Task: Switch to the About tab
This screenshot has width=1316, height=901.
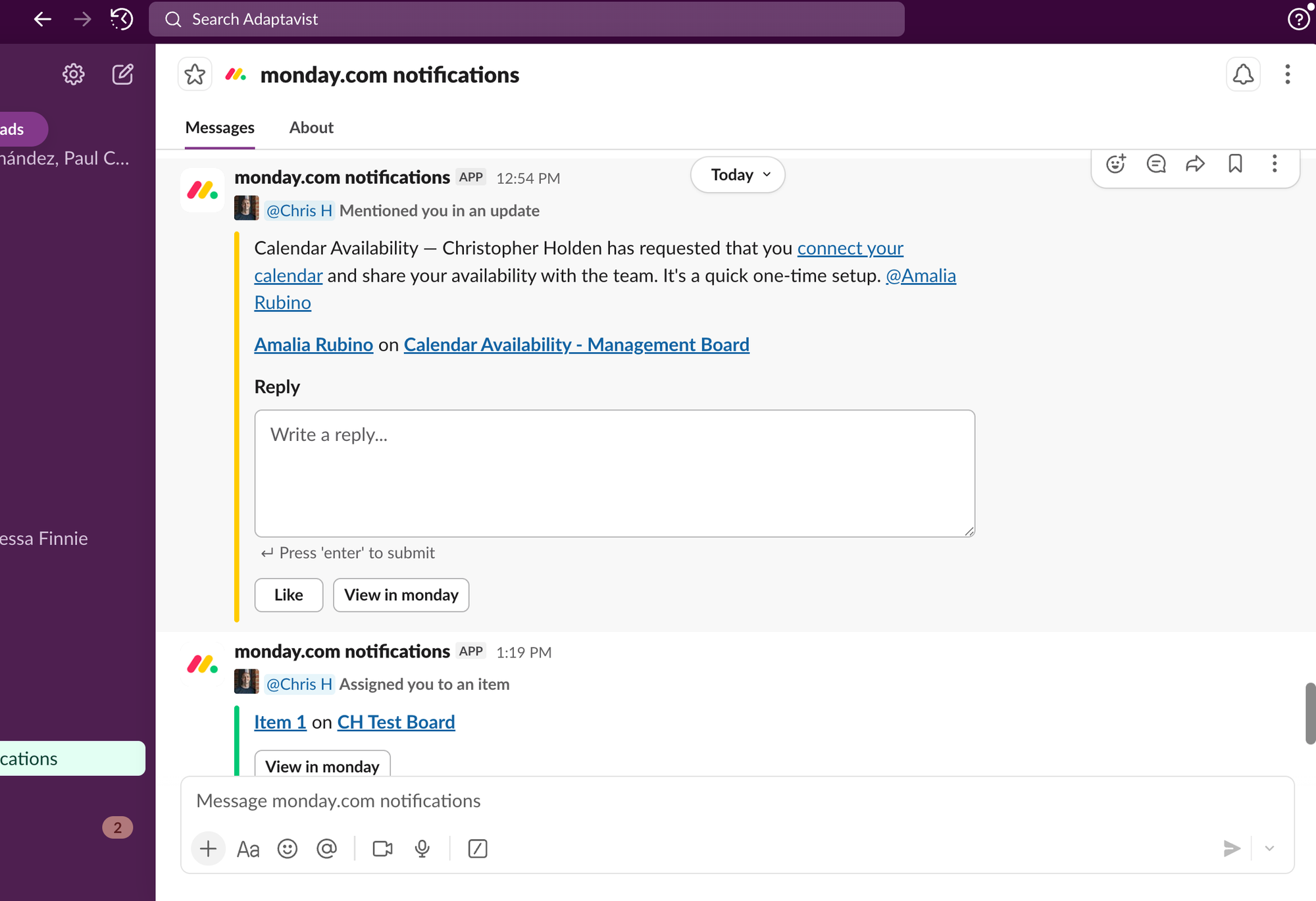Action: click(x=311, y=128)
